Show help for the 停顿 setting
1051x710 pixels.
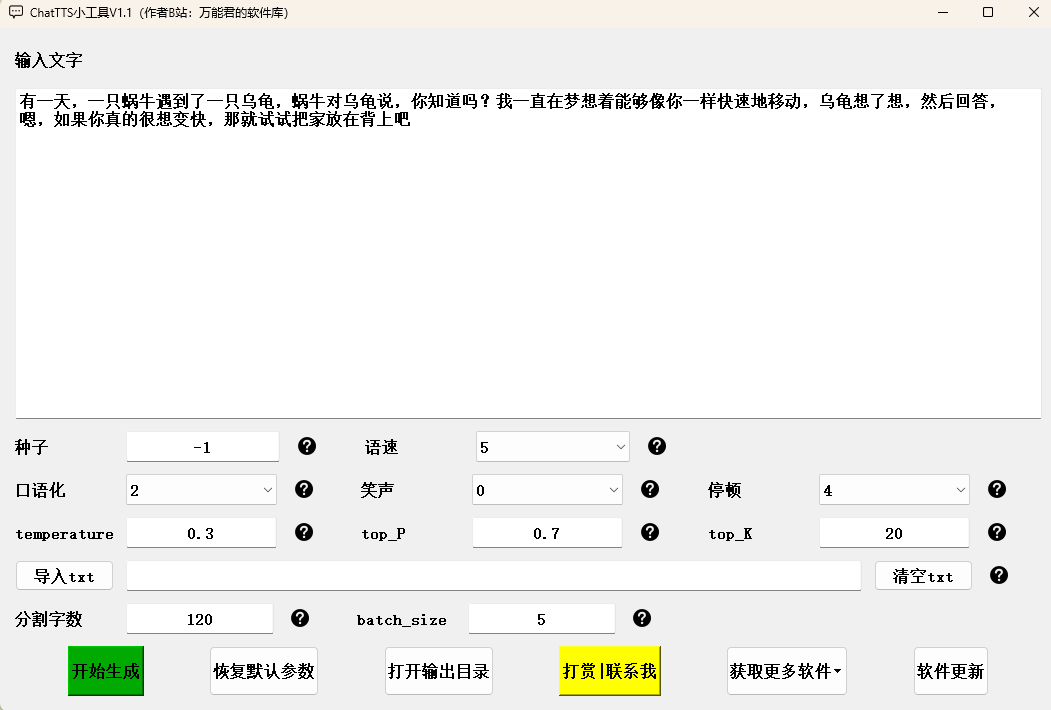pyautogui.click(x=997, y=489)
